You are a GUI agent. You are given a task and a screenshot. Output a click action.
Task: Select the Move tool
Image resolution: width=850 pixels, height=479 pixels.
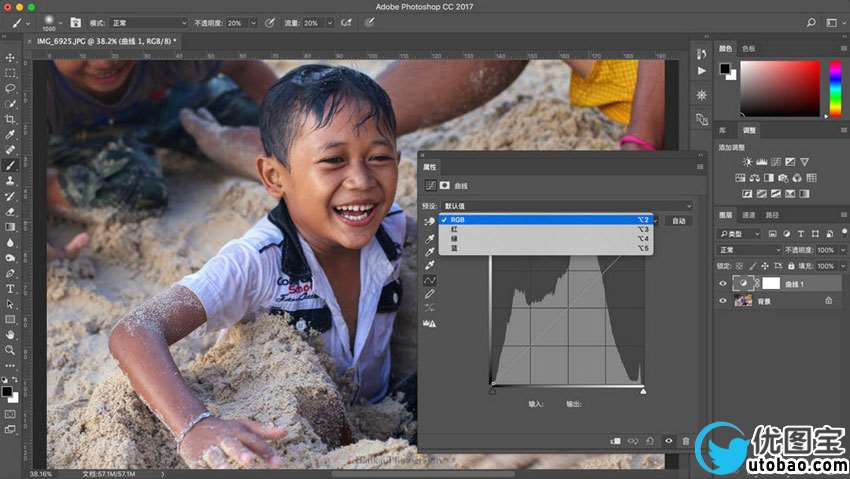[x=10, y=57]
